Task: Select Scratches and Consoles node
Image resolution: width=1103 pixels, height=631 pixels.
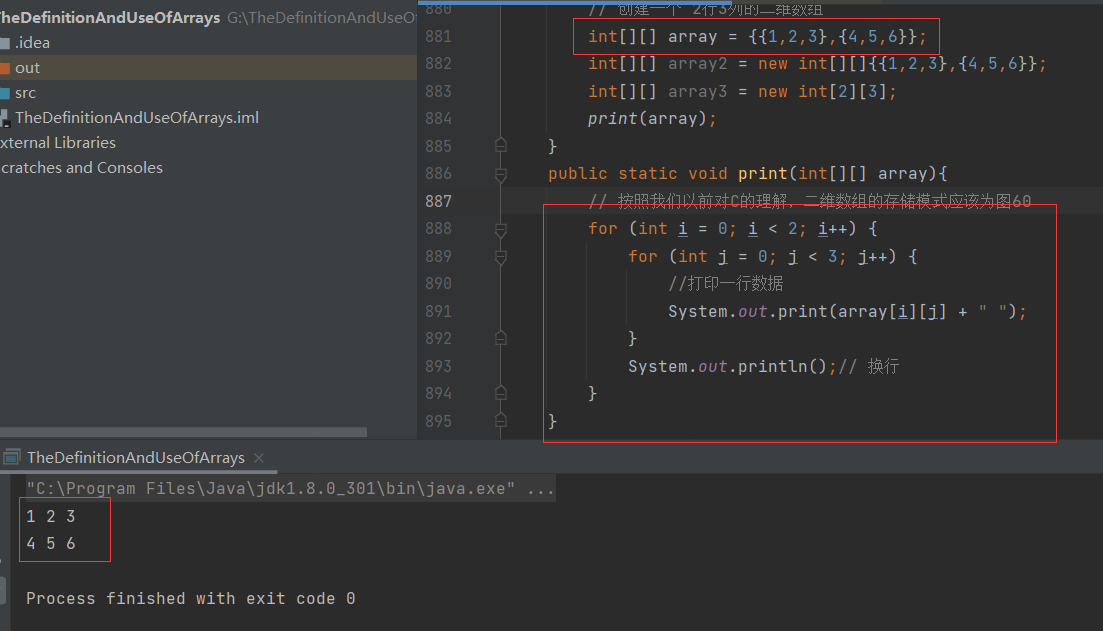Action: (x=82, y=168)
